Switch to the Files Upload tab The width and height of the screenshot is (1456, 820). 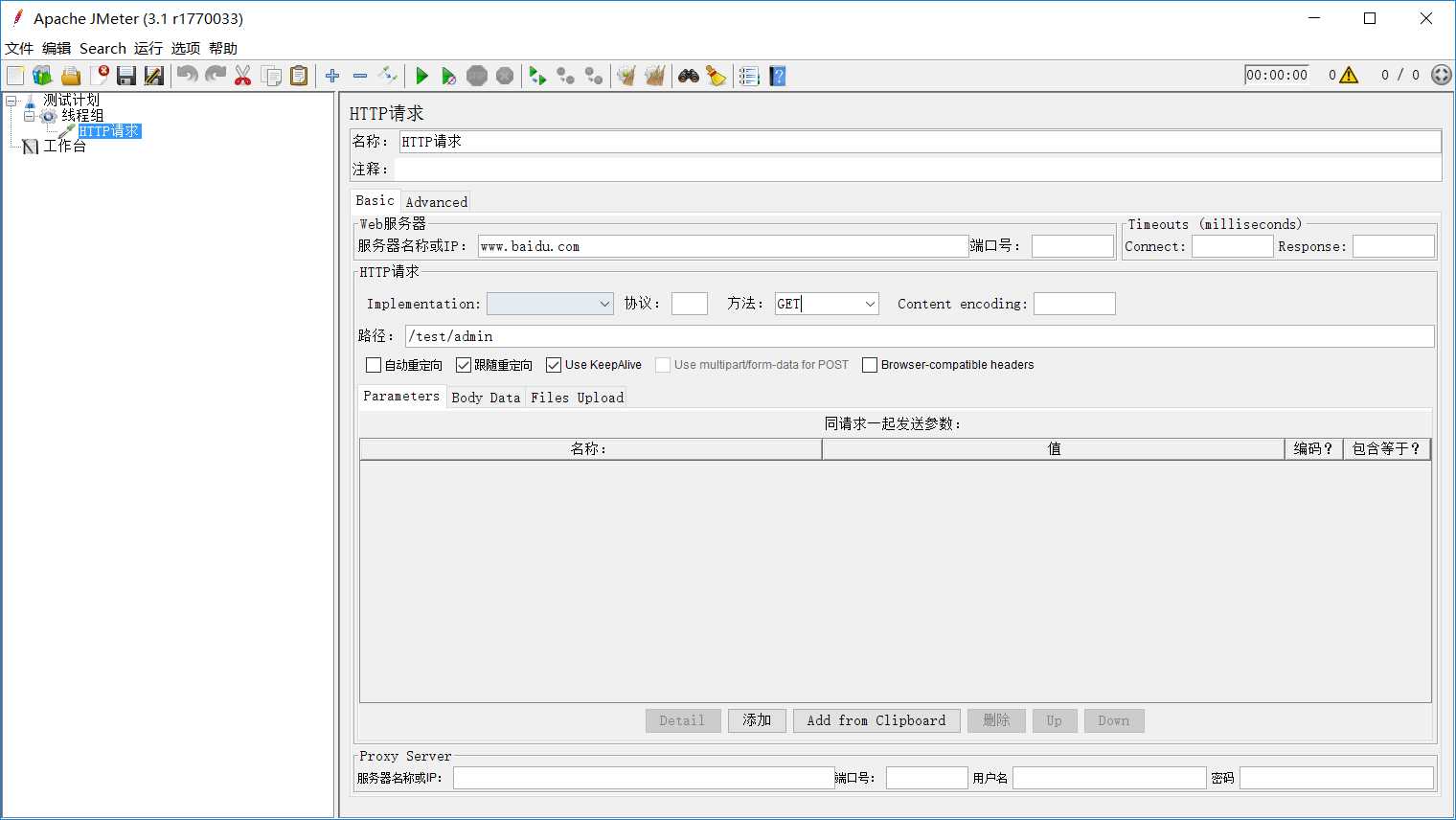point(577,398)
